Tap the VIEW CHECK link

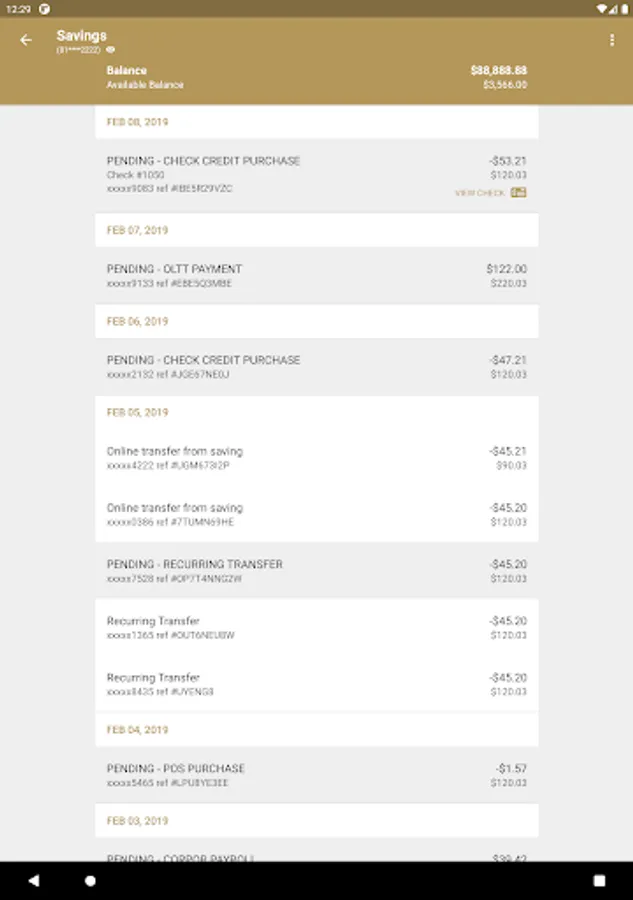click(480, 193)
